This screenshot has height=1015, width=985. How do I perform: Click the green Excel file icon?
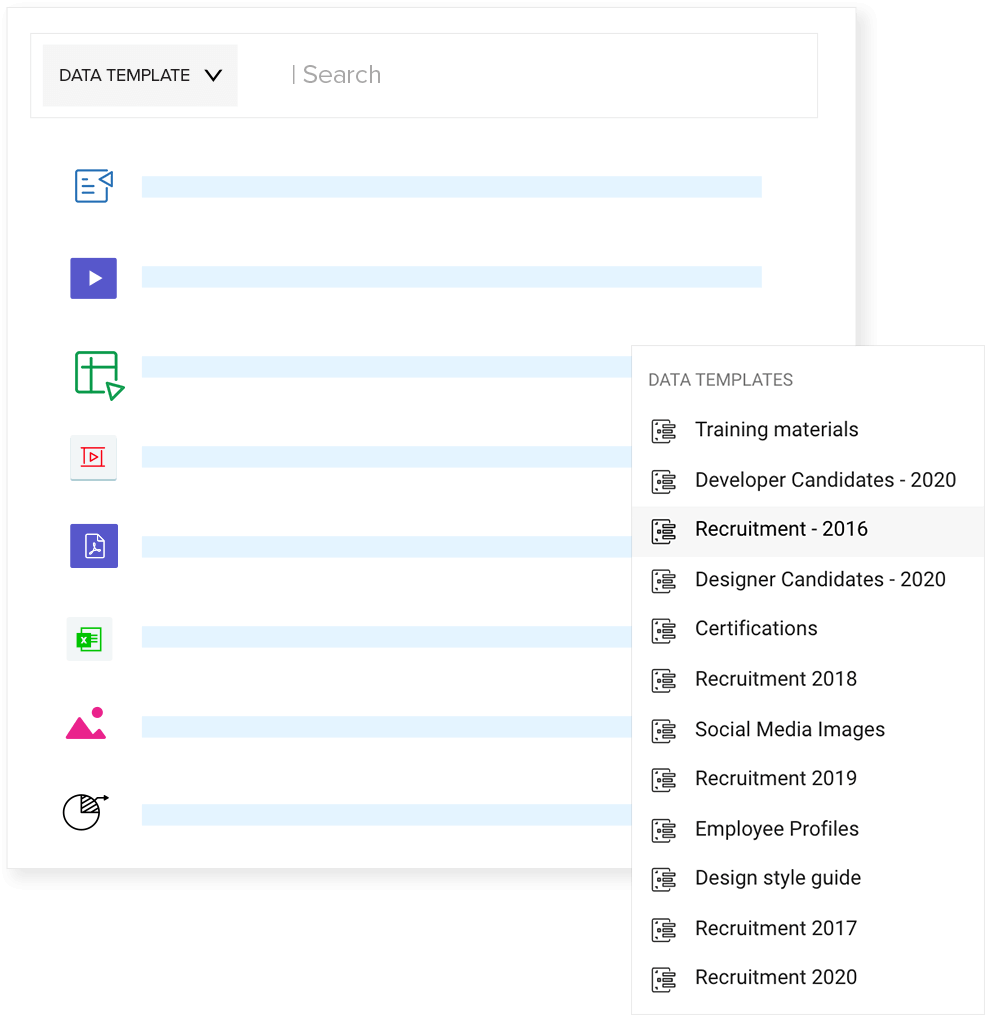[90, 638]
